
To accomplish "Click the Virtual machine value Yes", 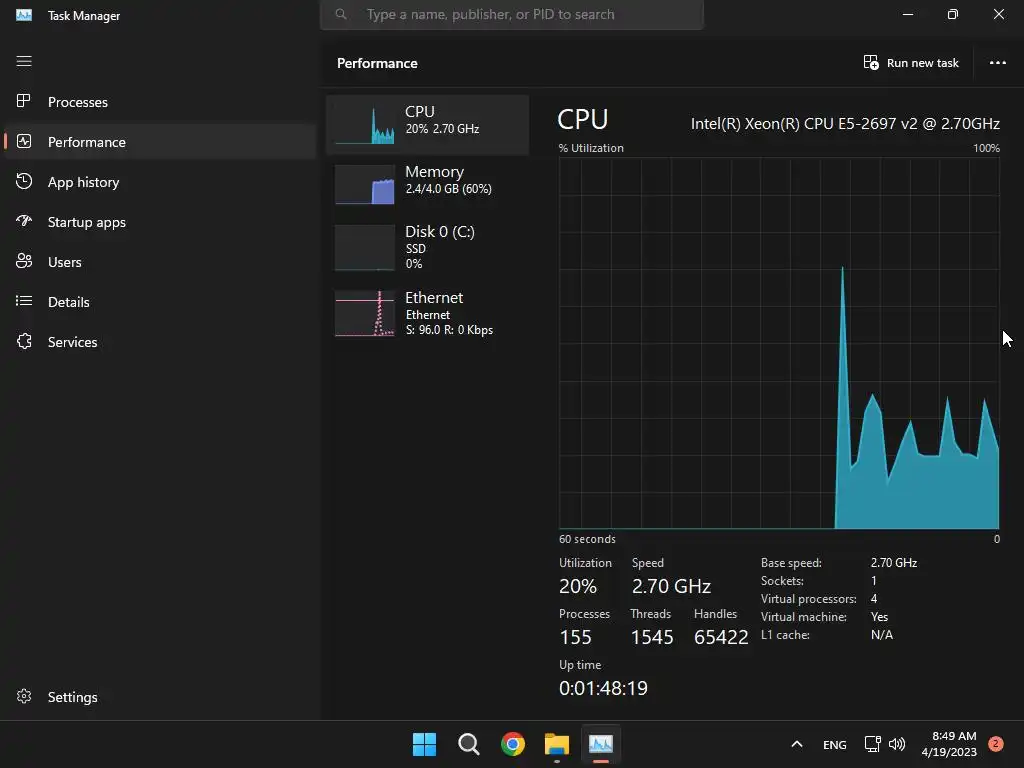I will (879, 616).
